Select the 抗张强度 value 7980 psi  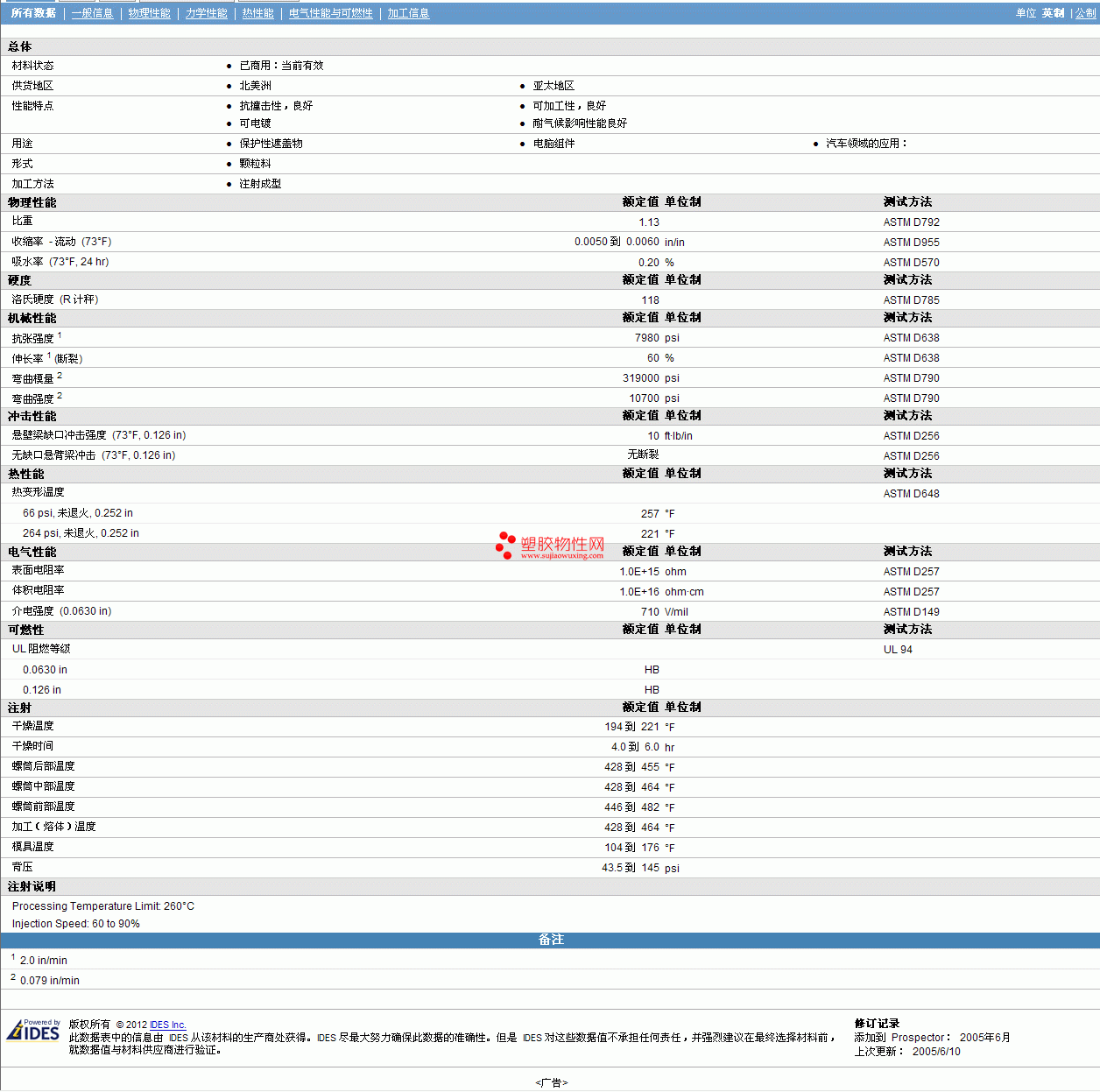657,338
